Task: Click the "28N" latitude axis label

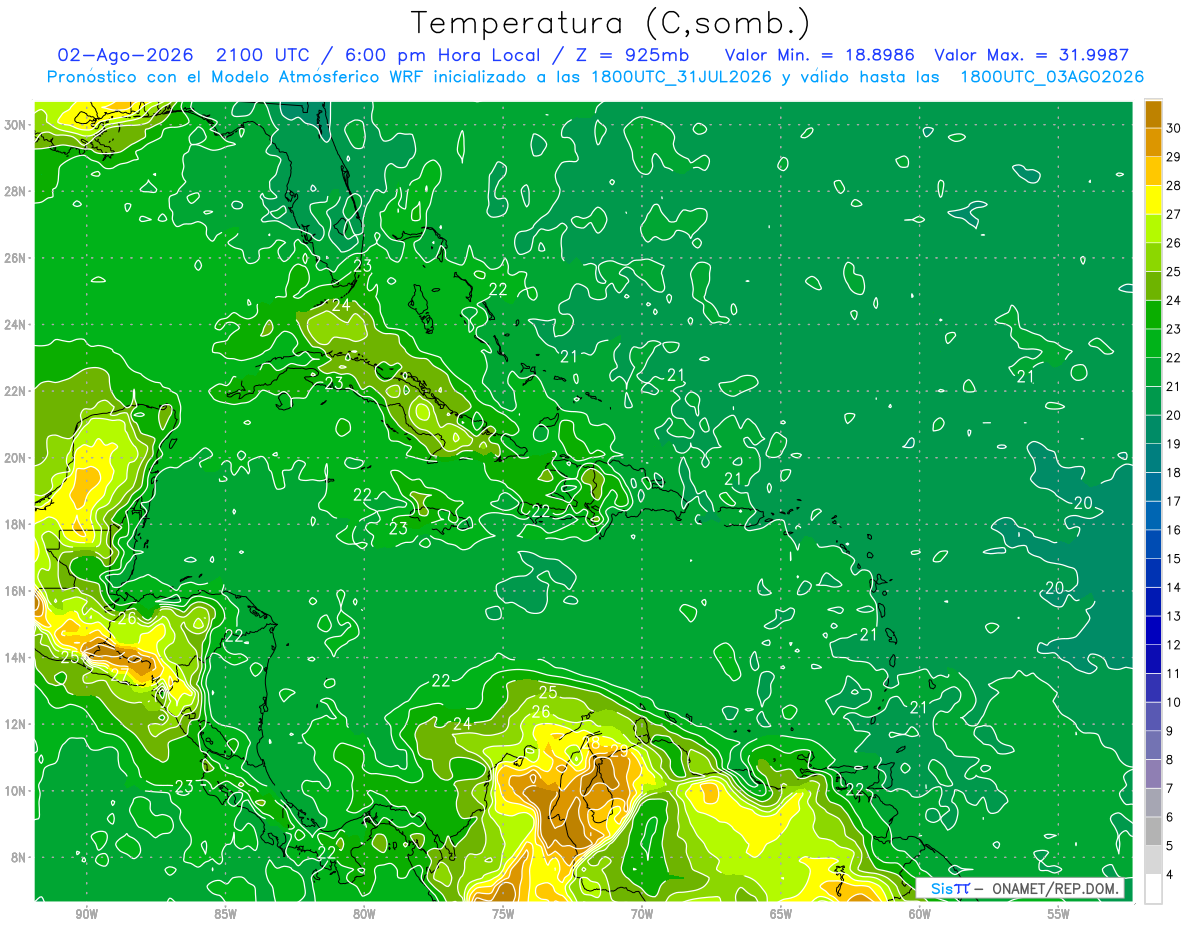Action: coord(15,191)
